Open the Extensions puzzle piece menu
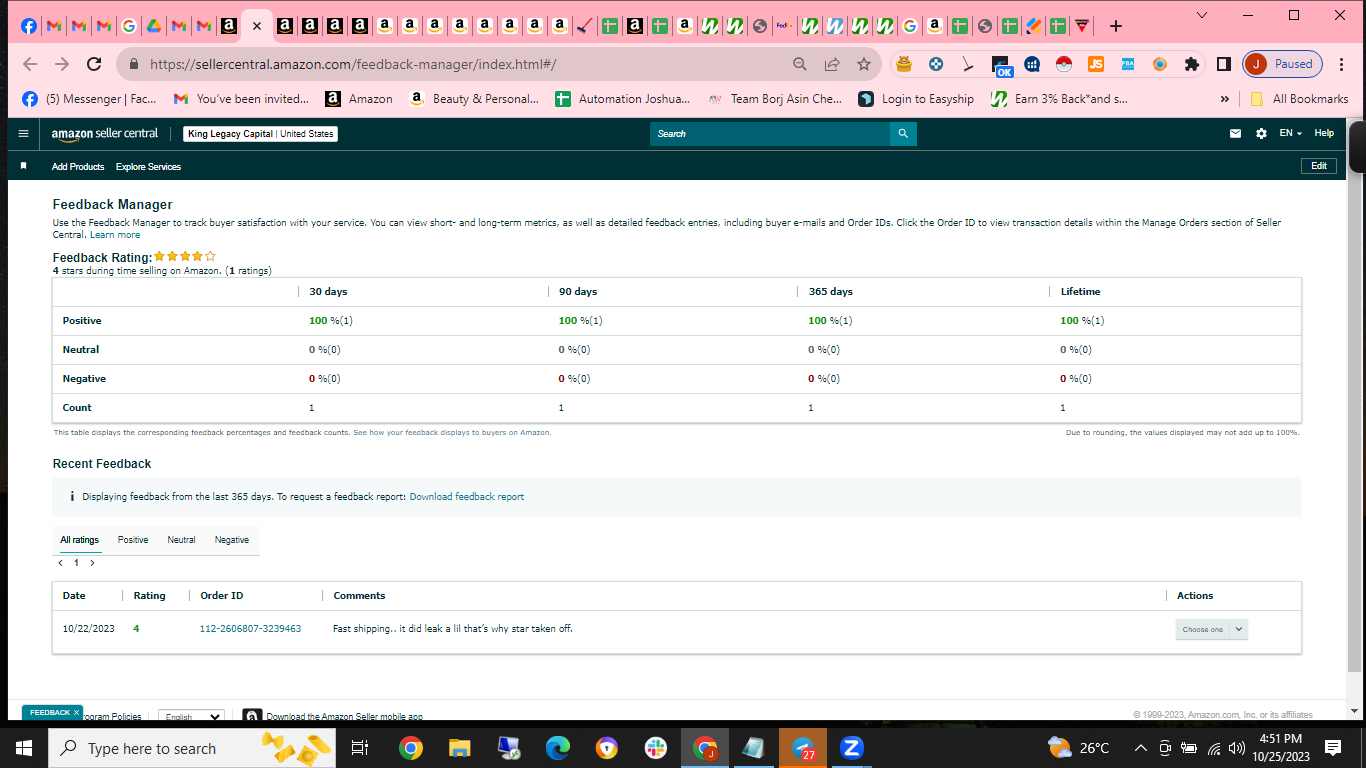 click(1191, 64)
